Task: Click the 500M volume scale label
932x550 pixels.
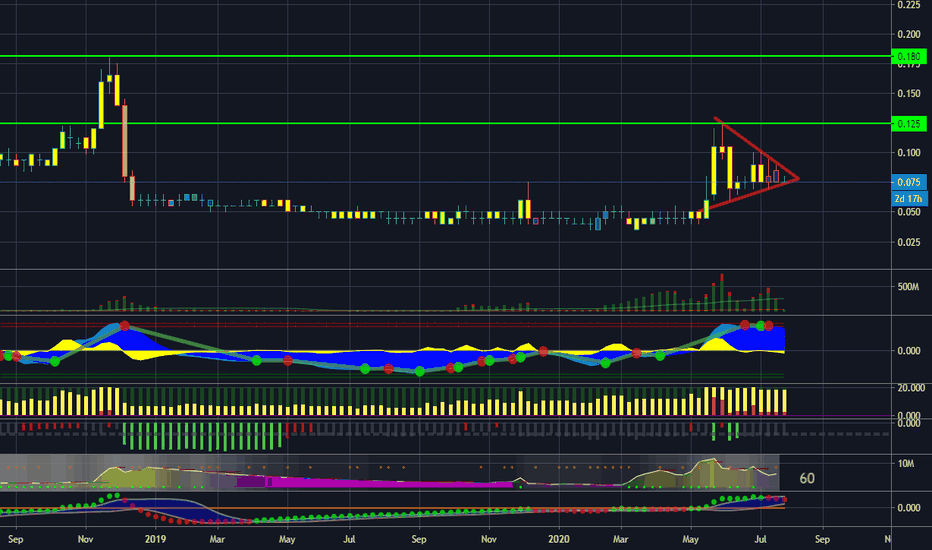Action: [x=908, y=287]
